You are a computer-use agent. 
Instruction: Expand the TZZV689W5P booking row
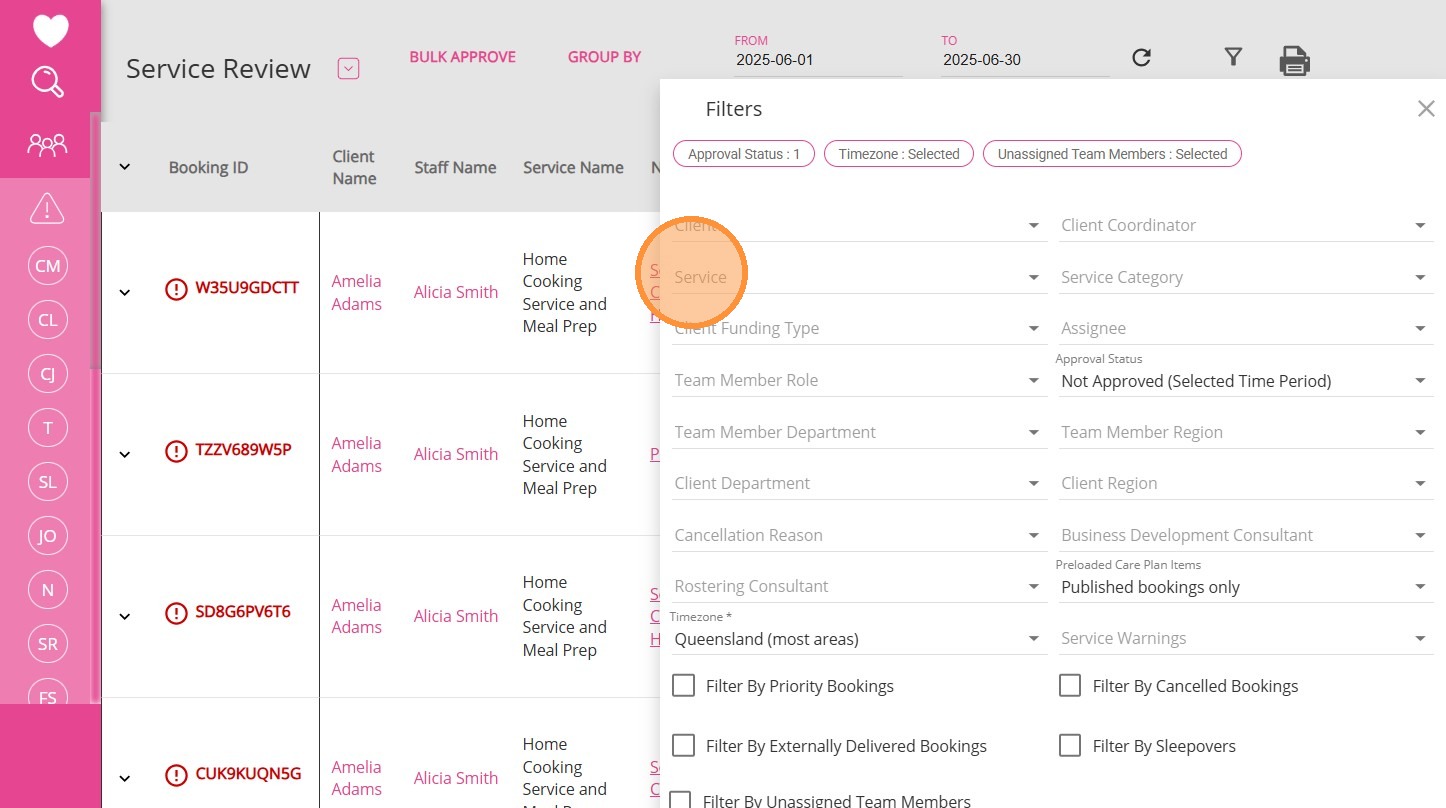tap(125, 454)
